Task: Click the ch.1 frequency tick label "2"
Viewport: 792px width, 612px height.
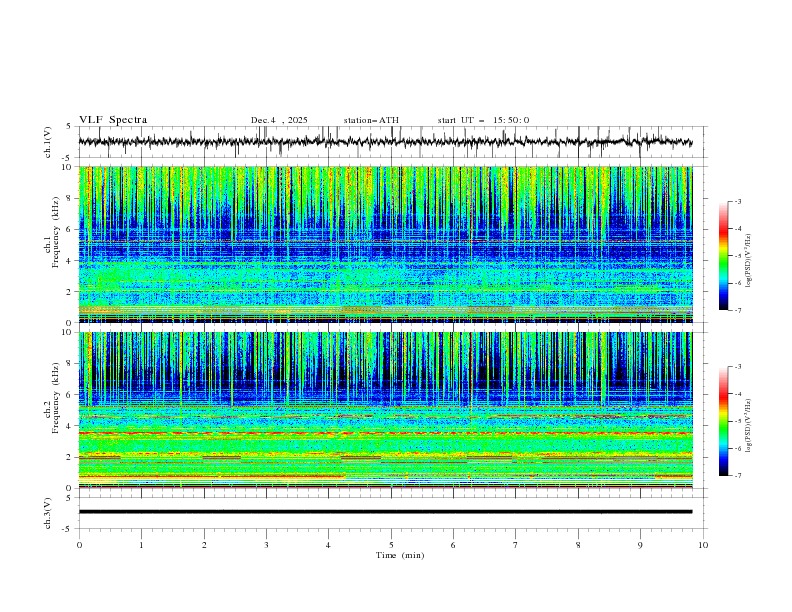Action: coord(70,292)
